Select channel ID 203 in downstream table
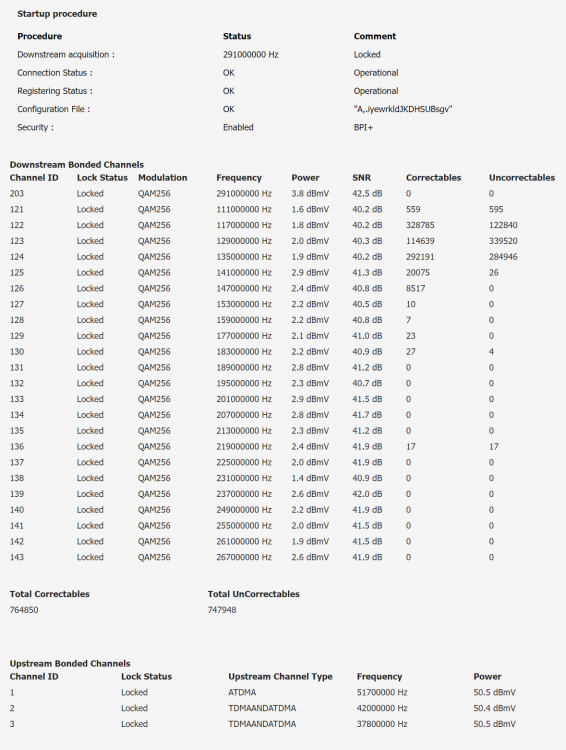This screenshot has width=566, height=750. pos(17,193)
